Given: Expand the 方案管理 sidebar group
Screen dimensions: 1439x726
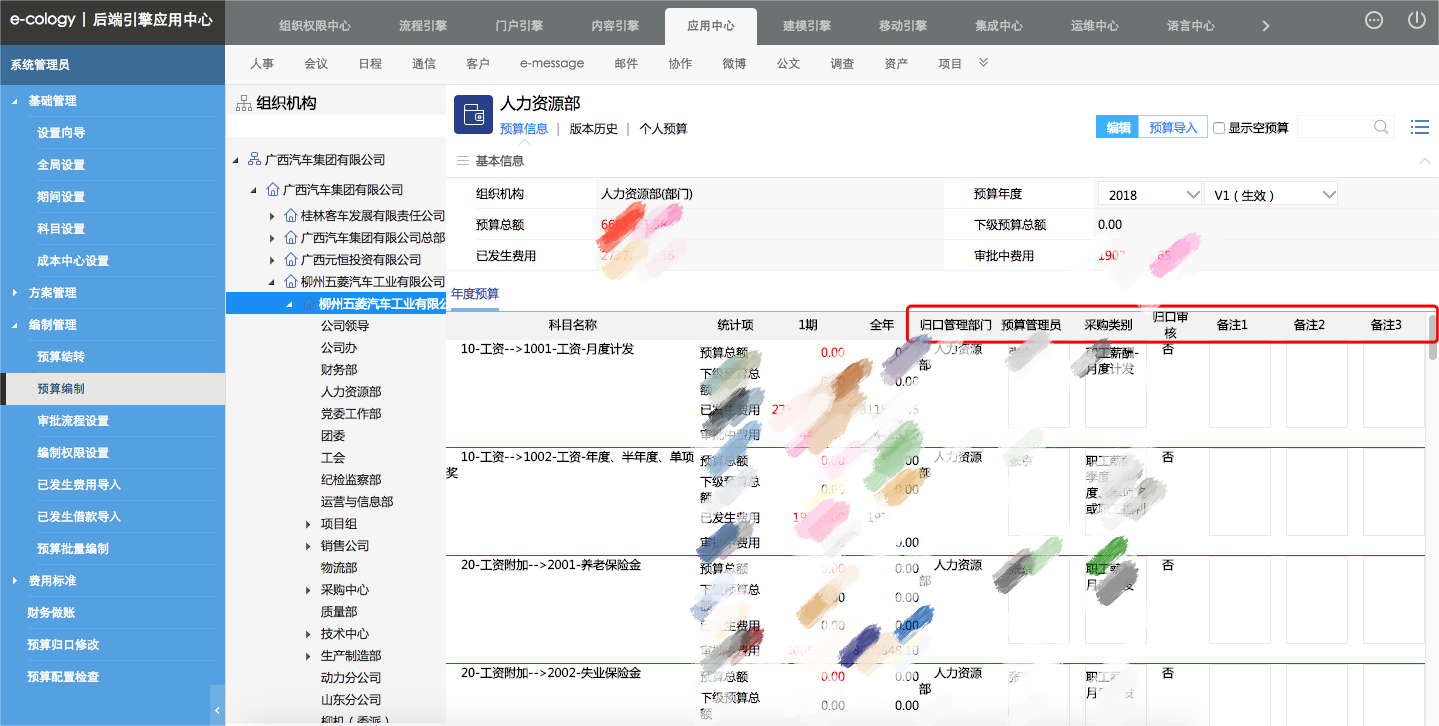Looking at the screenshot, I should click(x=14, y=293).
